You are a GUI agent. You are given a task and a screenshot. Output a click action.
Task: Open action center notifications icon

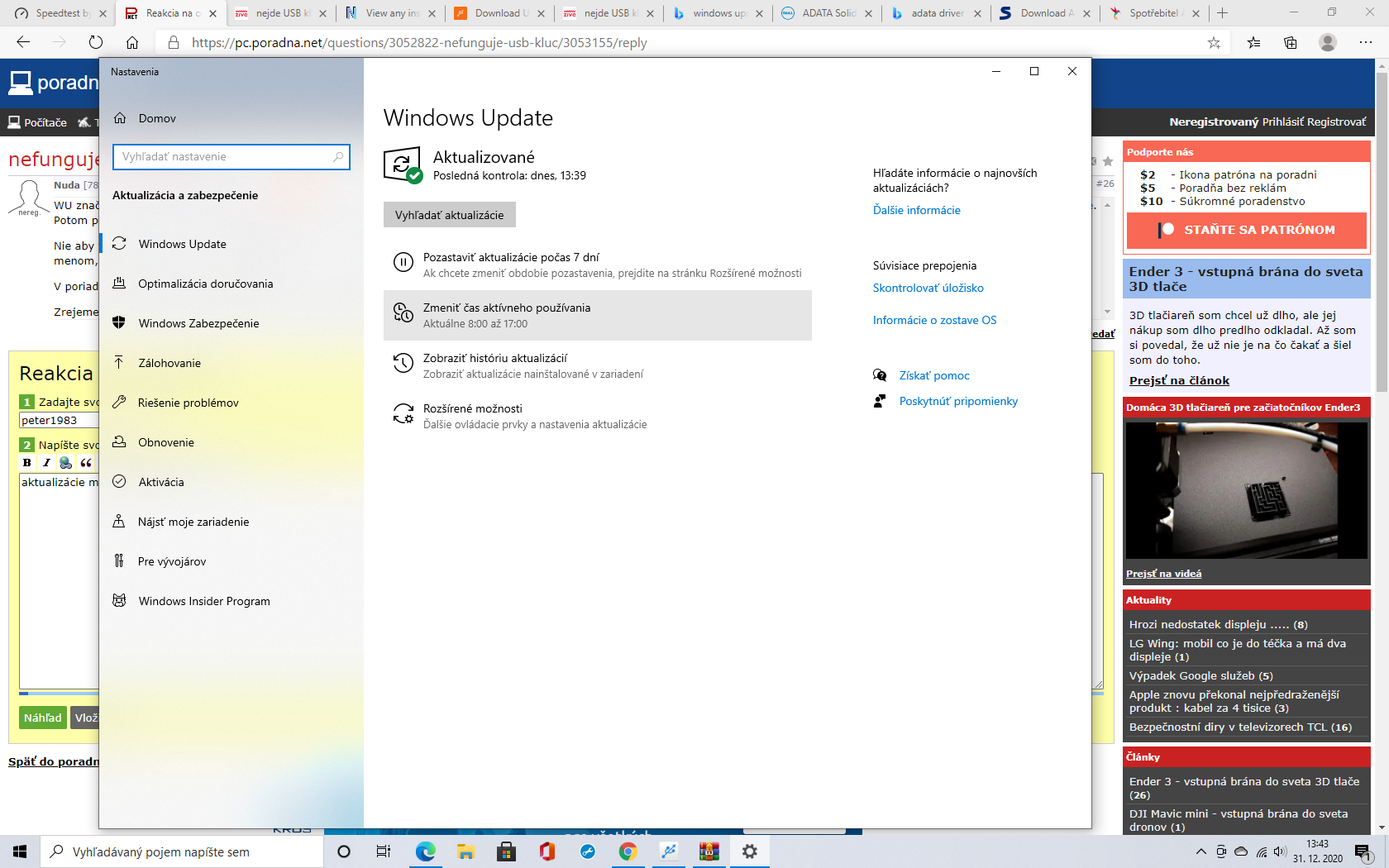[1363, 851]
